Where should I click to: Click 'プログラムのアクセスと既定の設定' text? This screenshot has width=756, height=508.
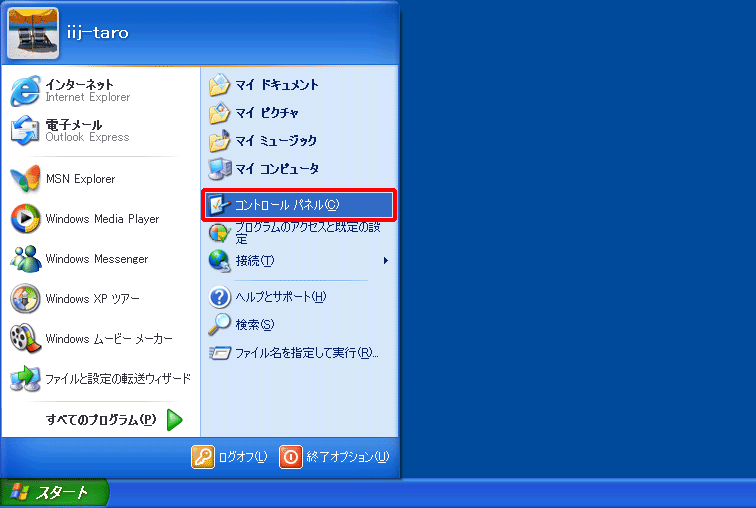point(308,233)
